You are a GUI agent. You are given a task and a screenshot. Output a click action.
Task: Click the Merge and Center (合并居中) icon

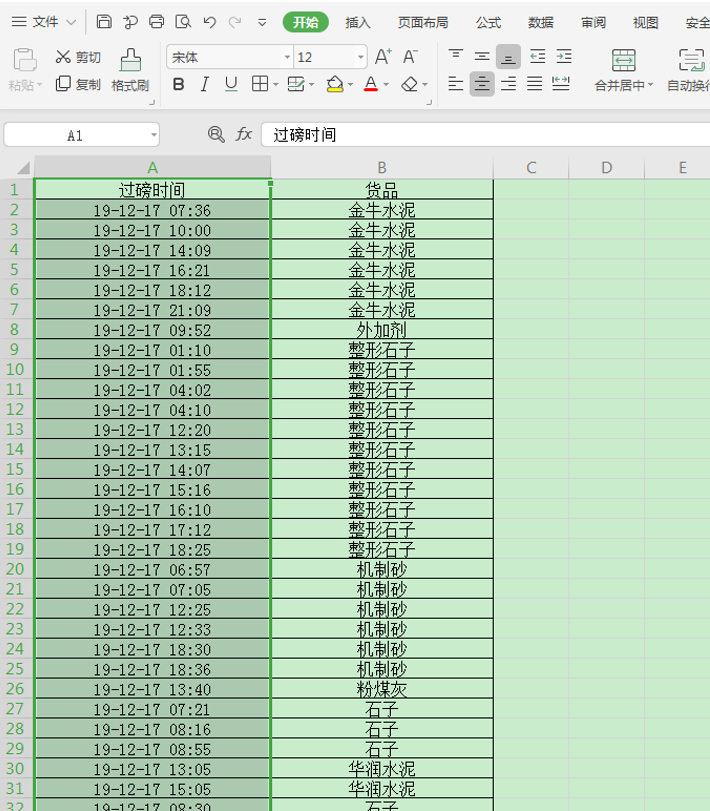[624, 61]
